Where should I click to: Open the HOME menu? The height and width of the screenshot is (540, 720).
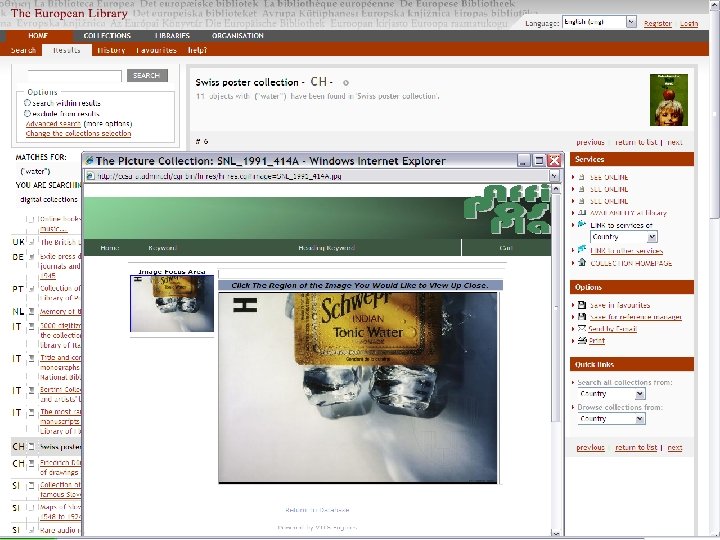pyautogui.click(x=38, y=36)
